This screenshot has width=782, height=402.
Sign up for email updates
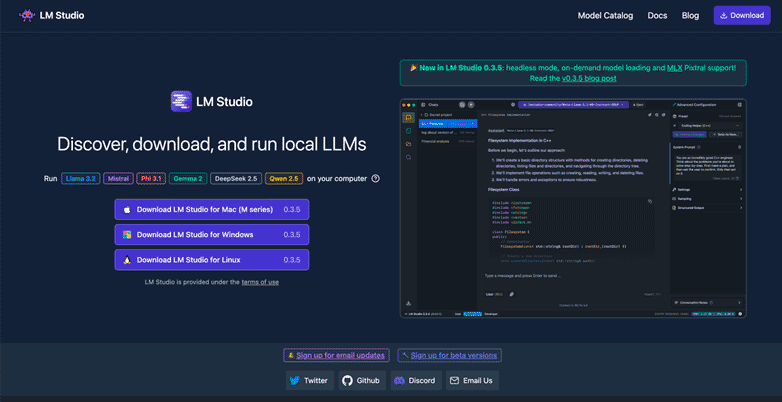pos(336,355)
